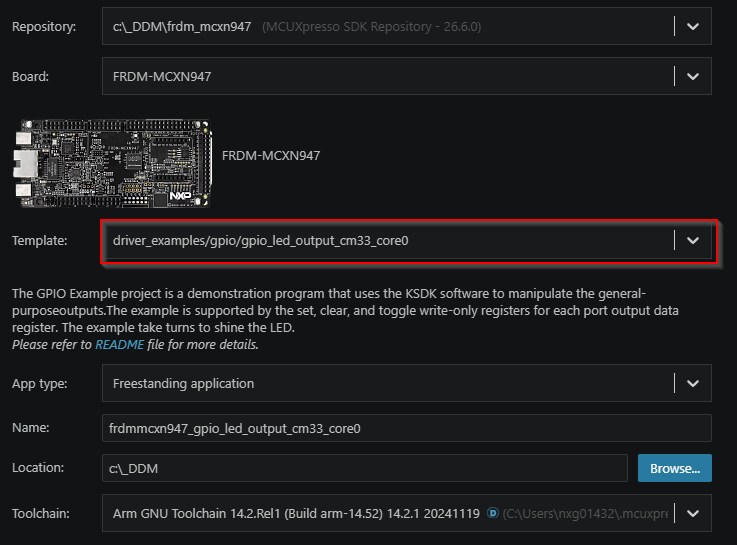Viewport: 737px width, 545px height.
Task: Click the blue default-toolchain icon in Toolchain field
Action: tap(492, 513)
